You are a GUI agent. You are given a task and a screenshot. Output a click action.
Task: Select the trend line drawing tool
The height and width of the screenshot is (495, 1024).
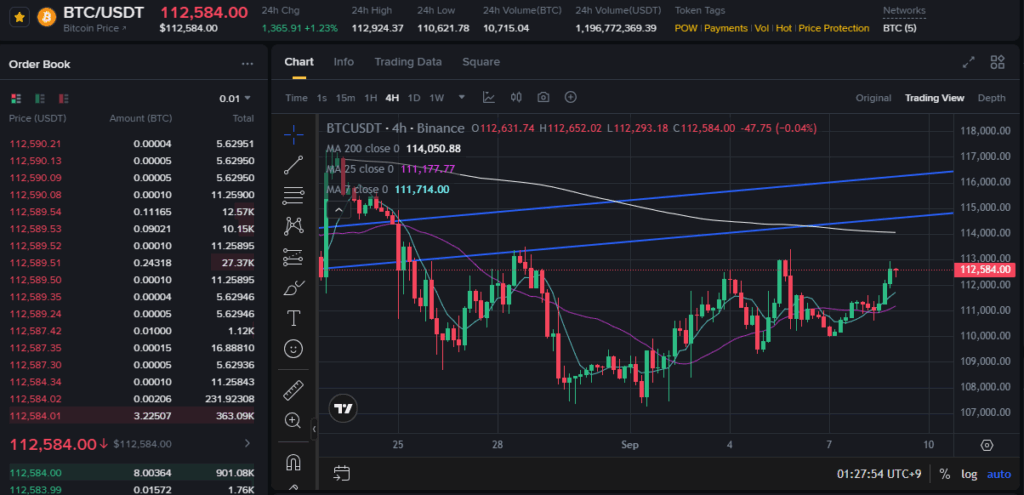[294, 165]
